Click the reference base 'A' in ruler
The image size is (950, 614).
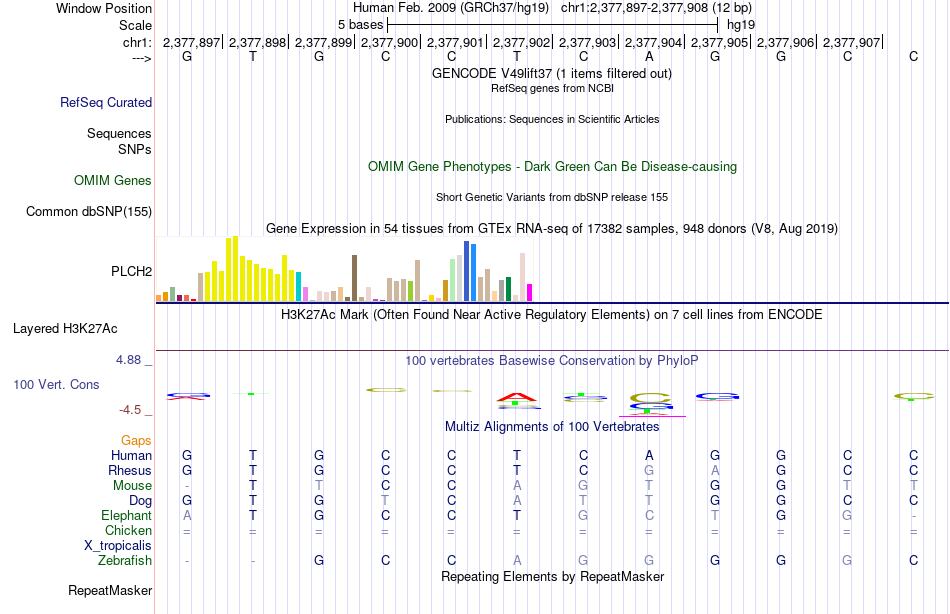coord(649,57)
